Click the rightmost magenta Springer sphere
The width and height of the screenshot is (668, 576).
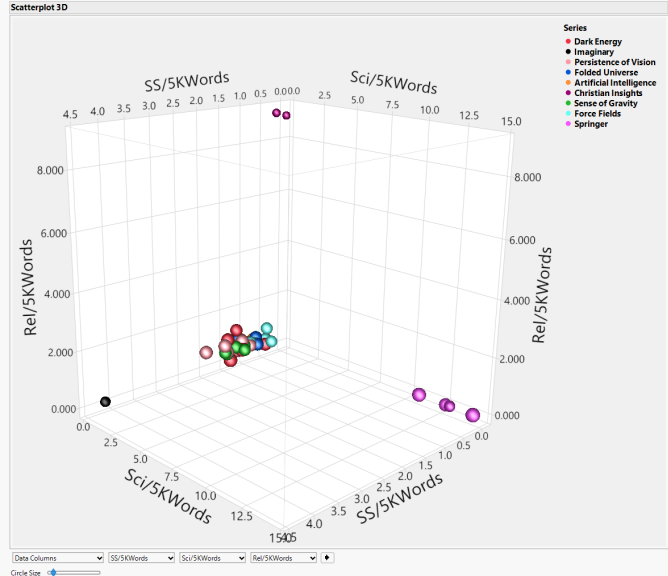(x=473, y=415)
